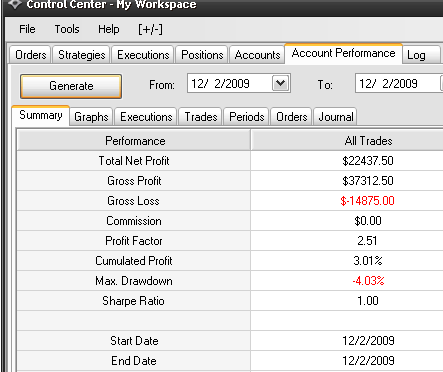Click the From date field
443x372 pixels.
[x=239, y=83]
